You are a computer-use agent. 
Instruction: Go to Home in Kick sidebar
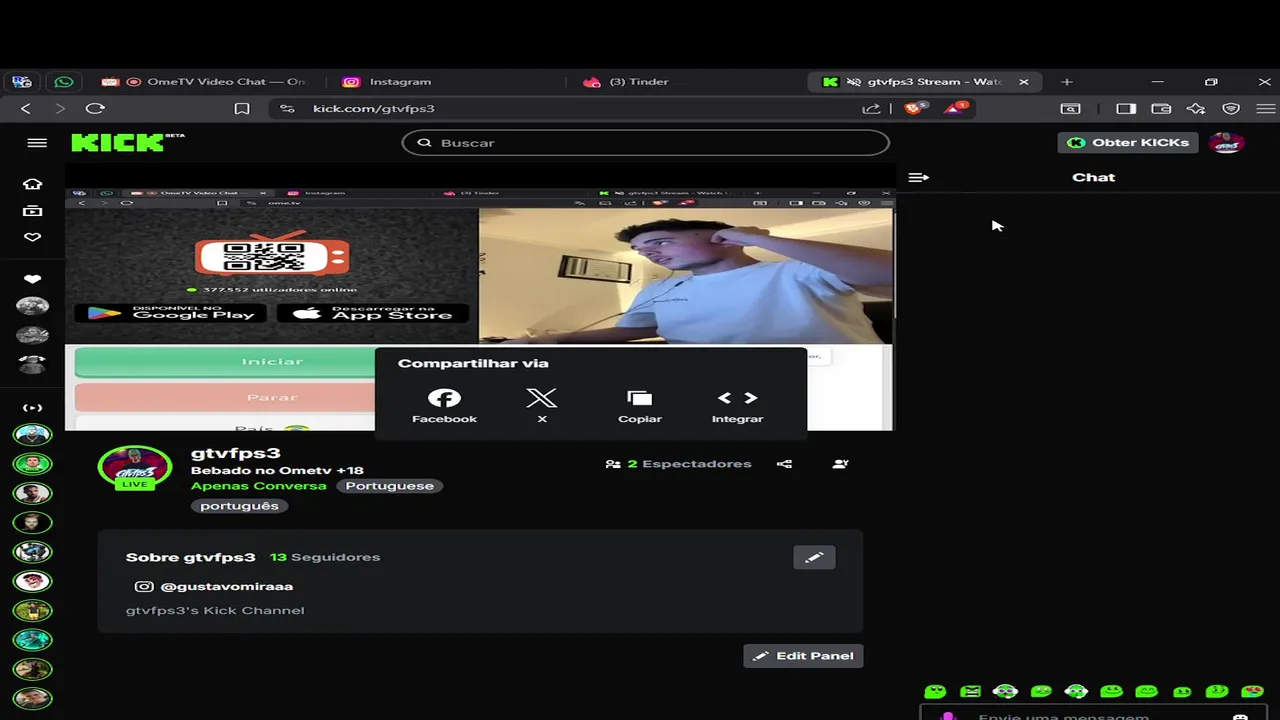[33, 184]
